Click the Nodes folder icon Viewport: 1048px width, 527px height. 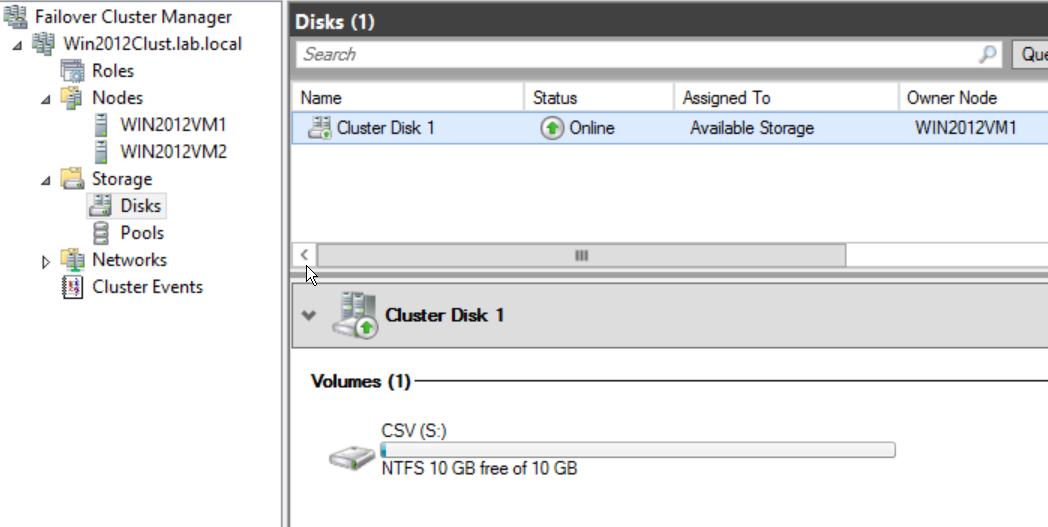point(72,98)
